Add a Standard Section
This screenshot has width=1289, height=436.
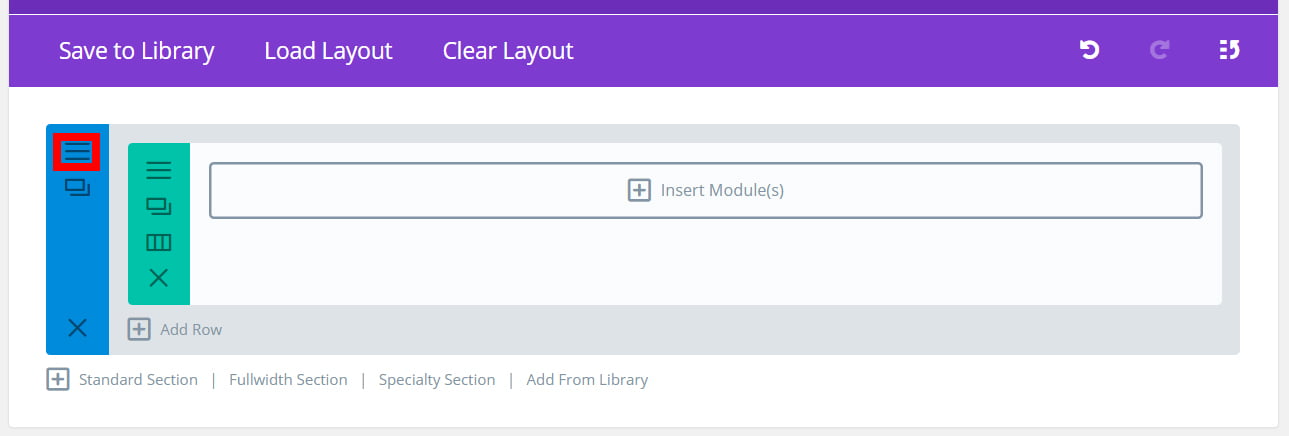pyautogui.click(x=138, y=380)
